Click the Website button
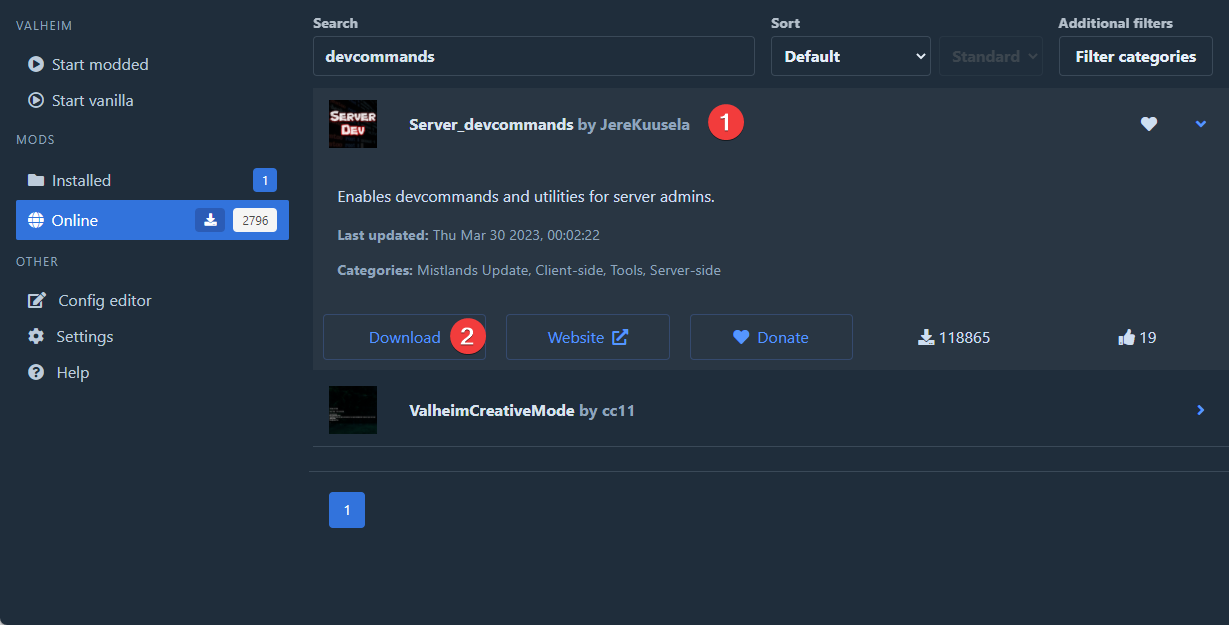1229x625 pixels. 588,337
